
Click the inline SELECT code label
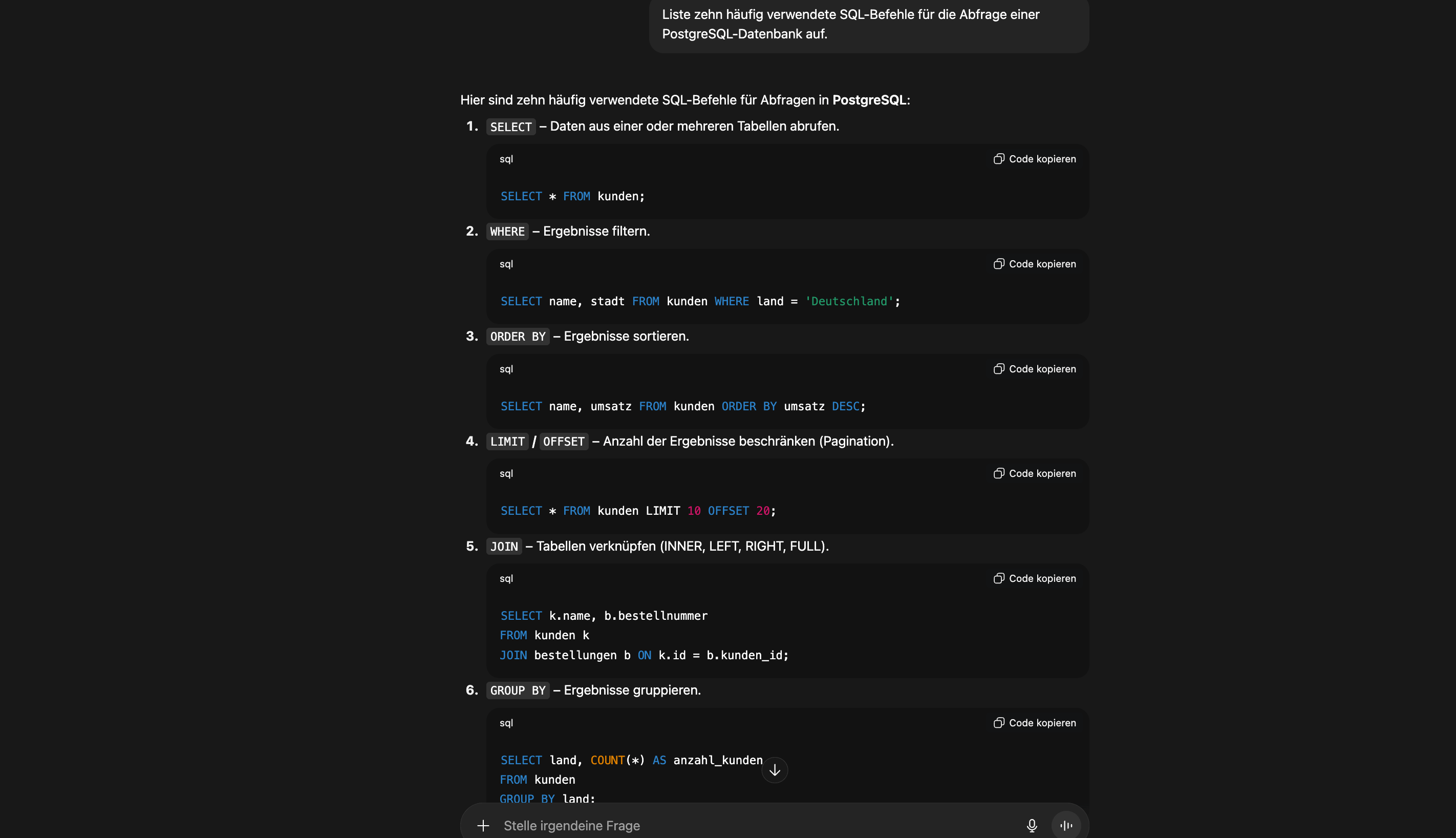click(511, 127)
